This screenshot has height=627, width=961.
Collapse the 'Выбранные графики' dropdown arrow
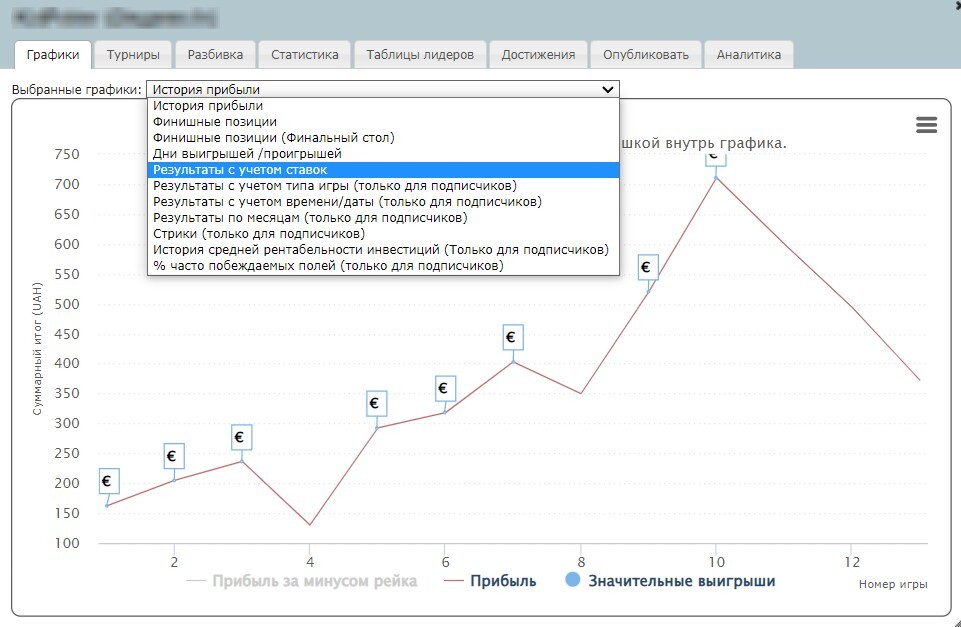click(608, 89)
